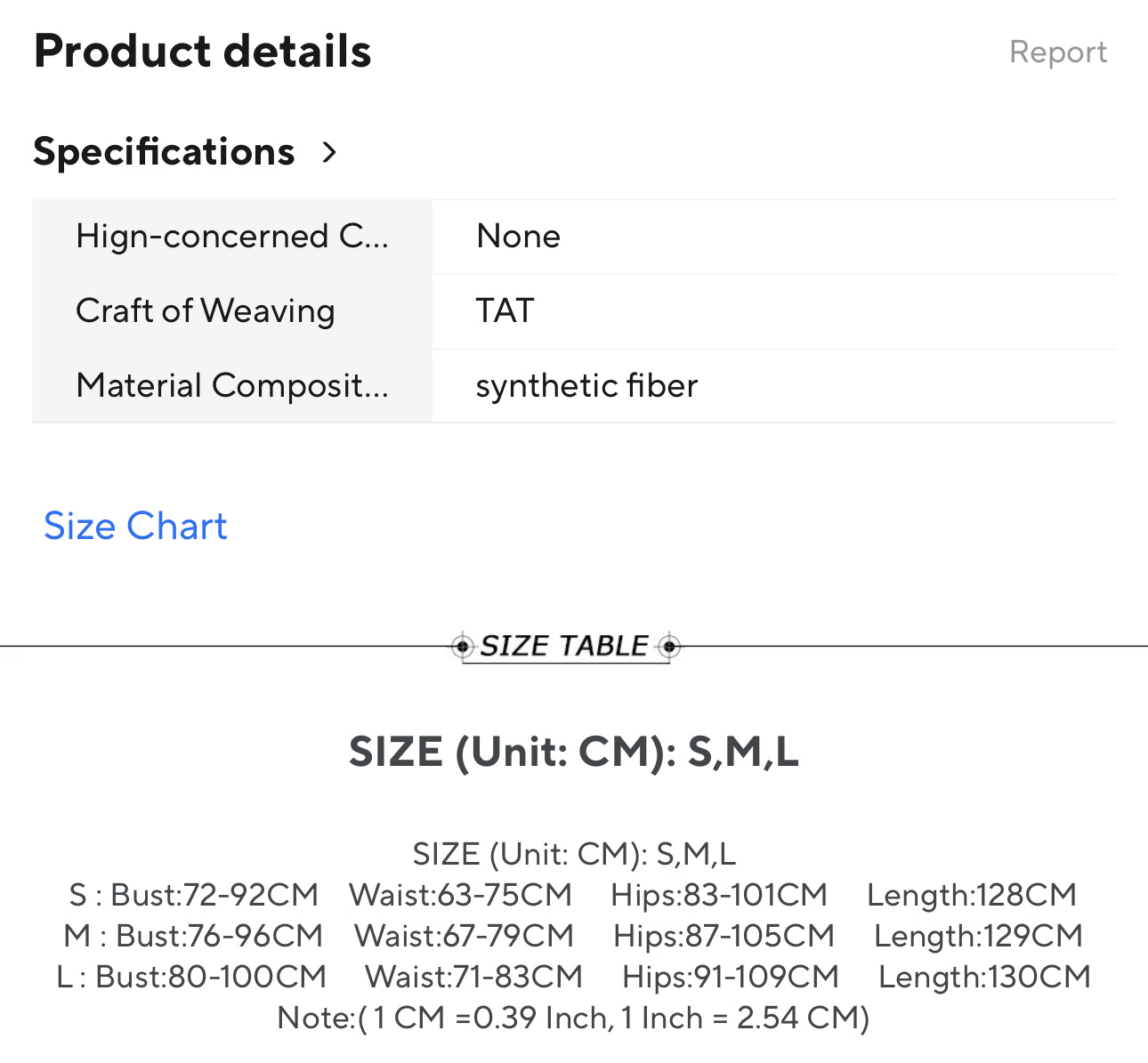Select the L size Length 130CM text
Screen dimensions: 1148x1063
(984, 977)
